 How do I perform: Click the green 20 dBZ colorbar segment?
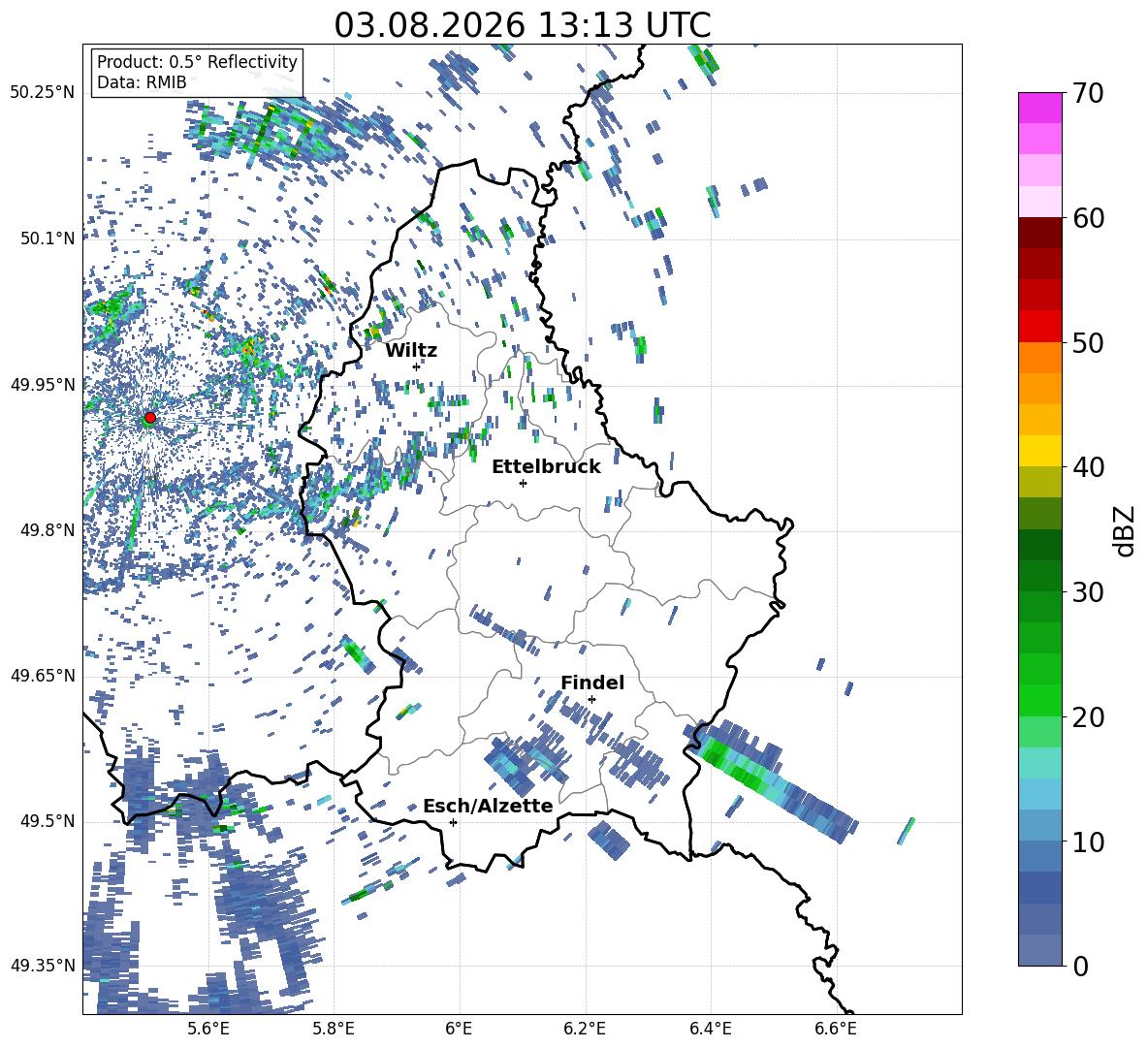click(1039, 700)
